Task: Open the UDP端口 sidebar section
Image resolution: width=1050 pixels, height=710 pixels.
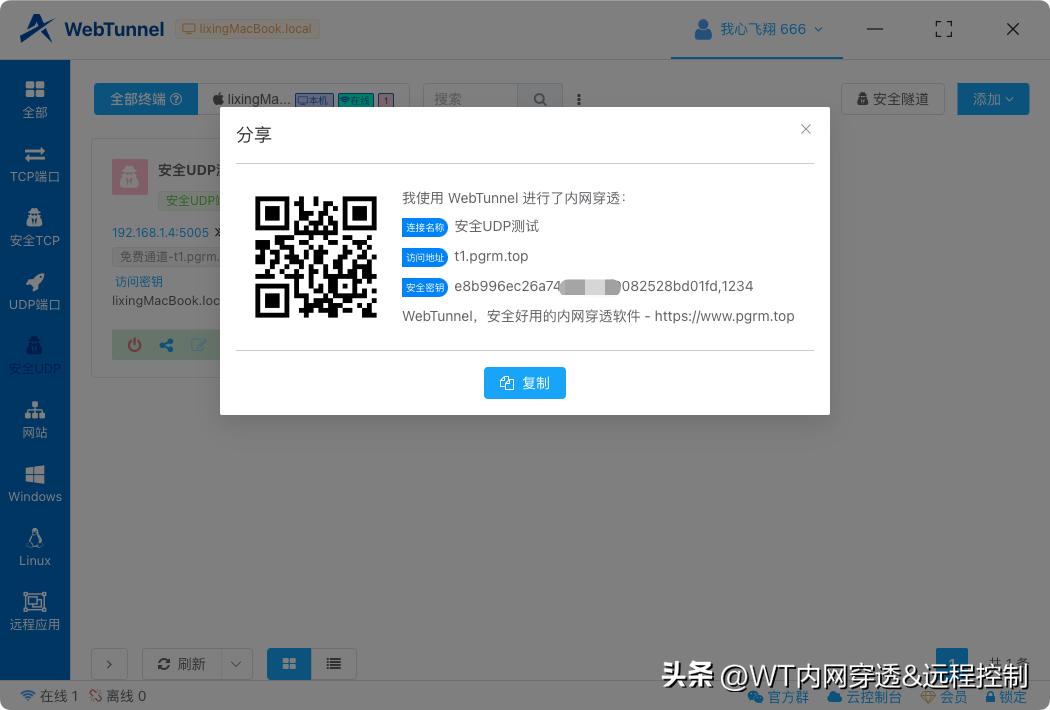Action: [x=35, y=292]
